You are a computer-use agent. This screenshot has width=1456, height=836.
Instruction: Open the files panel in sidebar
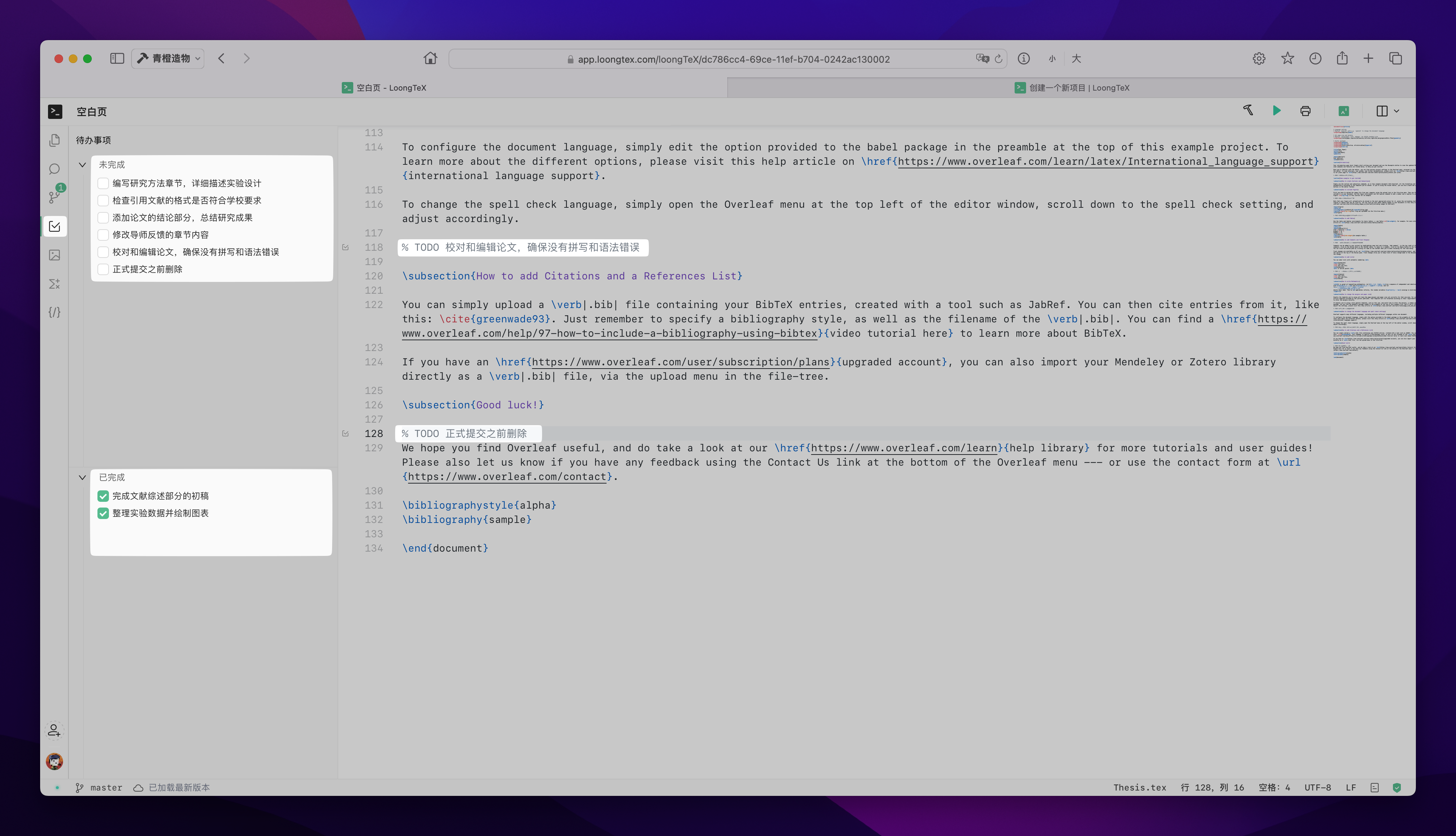[x=54, y=140]
